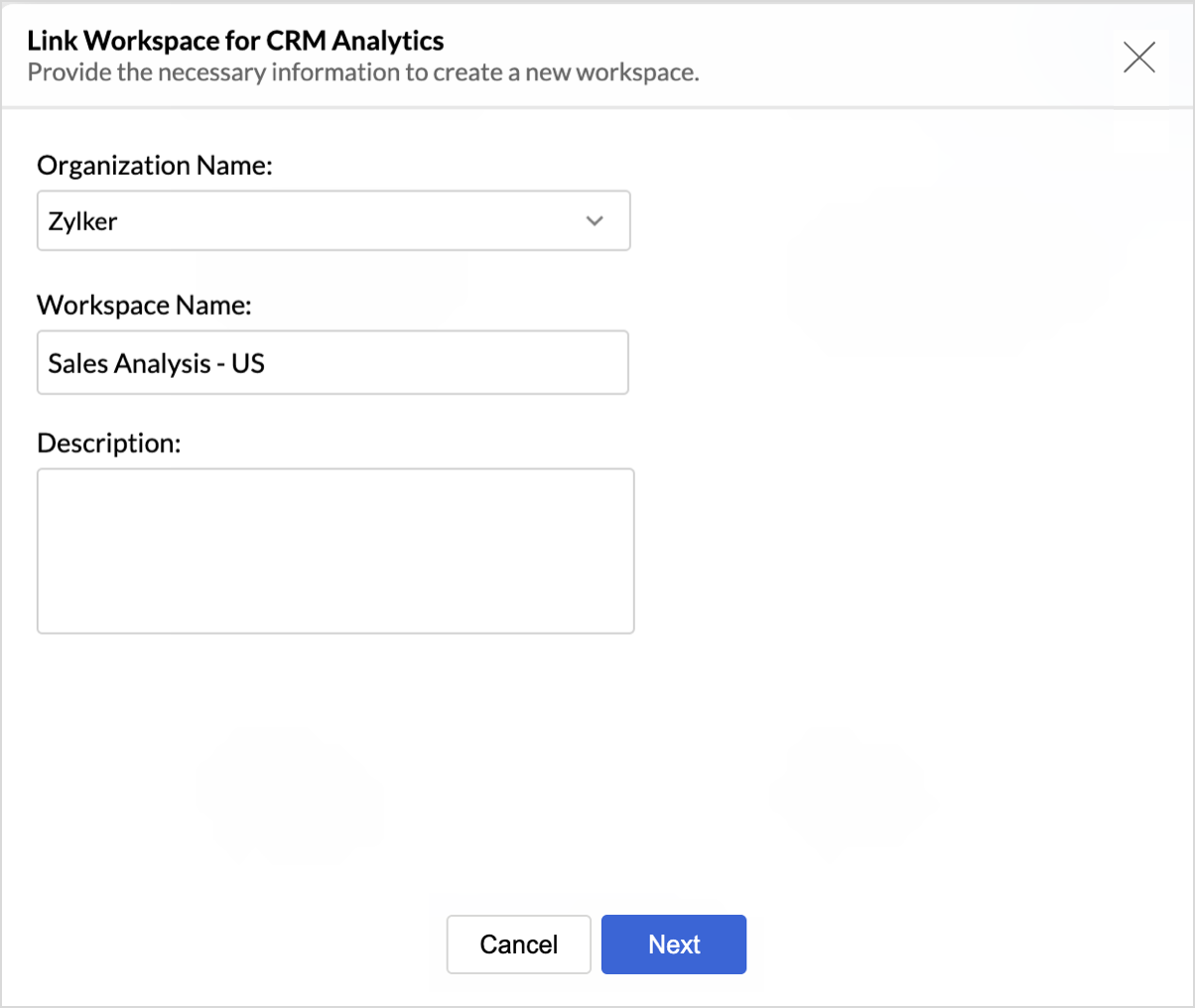Image resolution: width=1195 pixels, height=1008 pixels.
Task: Proceed with Next to continue workspace creation
Action: (673, 945)
